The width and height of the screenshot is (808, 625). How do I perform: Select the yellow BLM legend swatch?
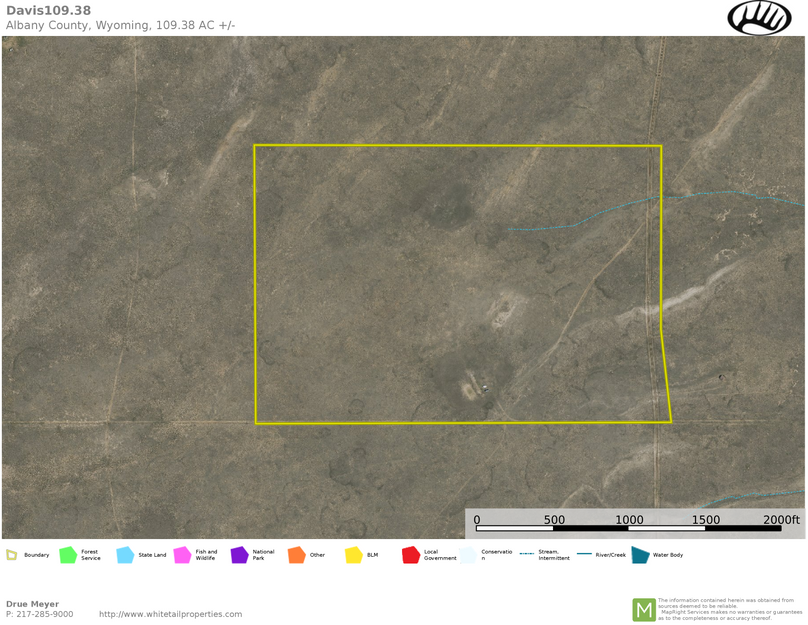(353, 555)
